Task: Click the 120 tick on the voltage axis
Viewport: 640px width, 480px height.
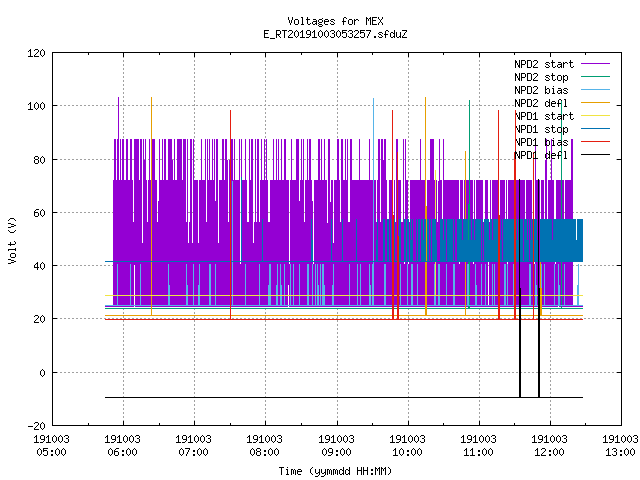Action: [36, 53]
